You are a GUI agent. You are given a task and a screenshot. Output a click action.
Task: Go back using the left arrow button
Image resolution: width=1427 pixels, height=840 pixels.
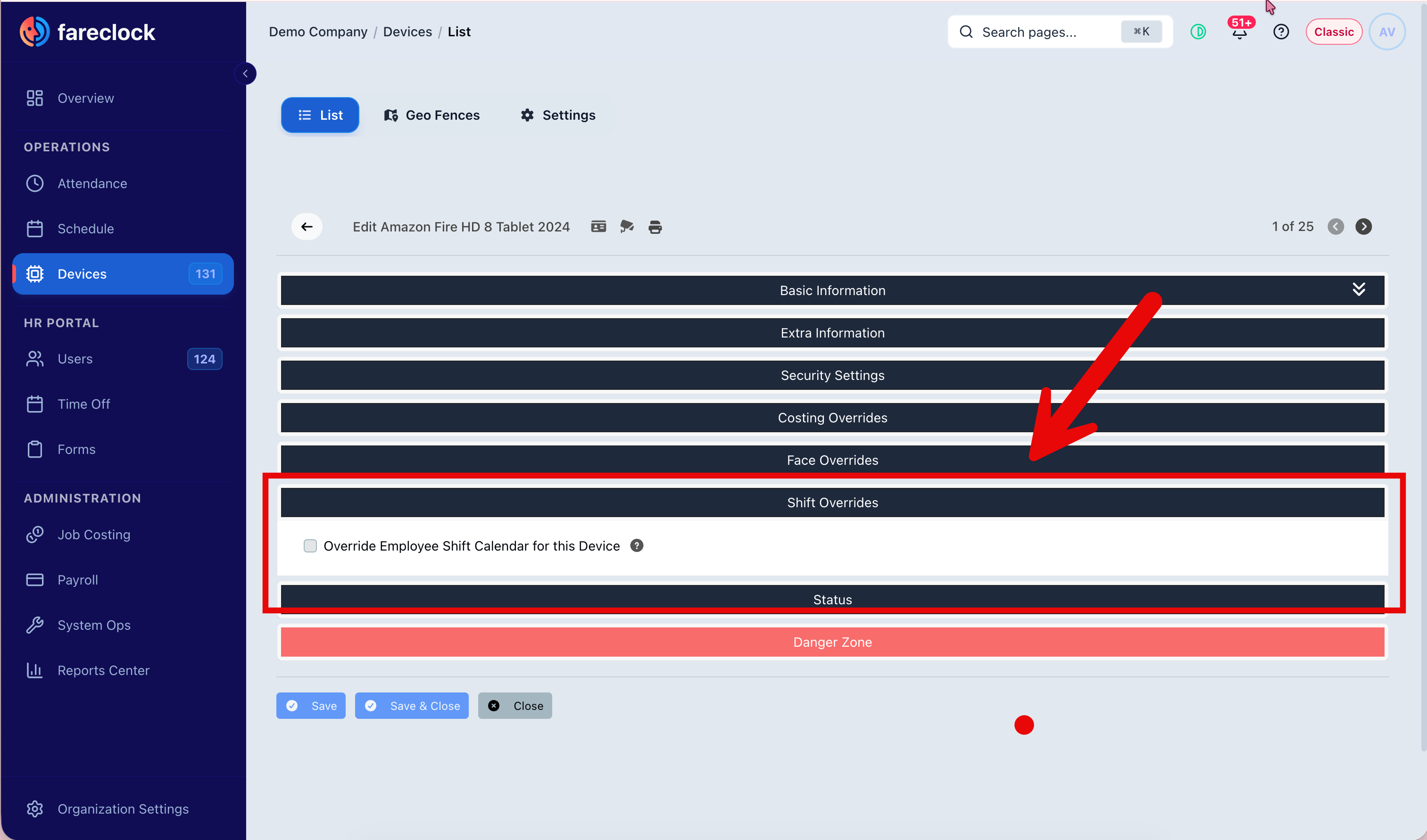[x=307, y=226]
